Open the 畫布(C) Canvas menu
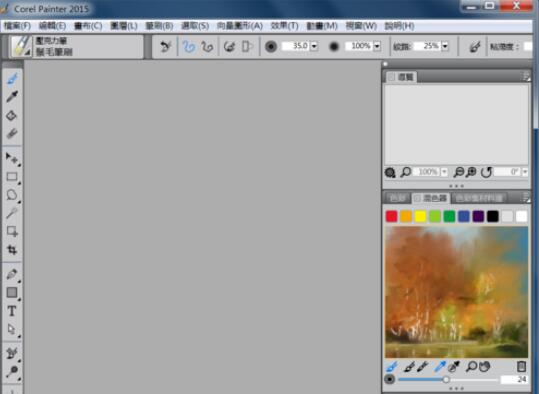This screenshot has width=539, height=394. click(x=88, y=26)
